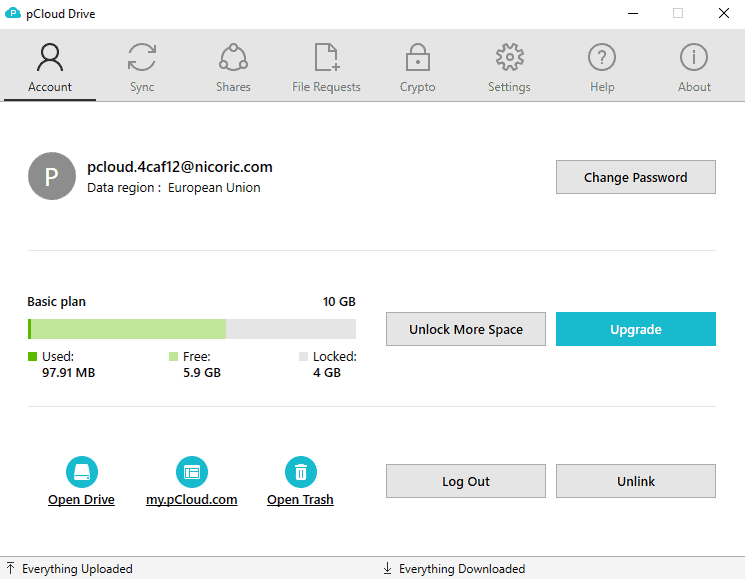Go to the File Requests tab

326,67
